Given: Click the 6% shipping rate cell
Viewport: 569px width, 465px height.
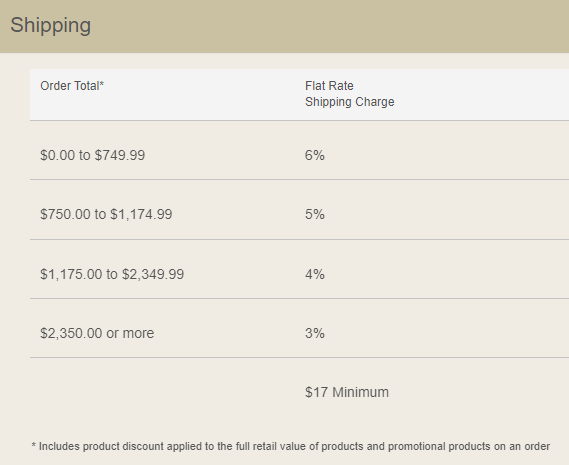Looking at the screenshot, I should click(x=315, y=155).
